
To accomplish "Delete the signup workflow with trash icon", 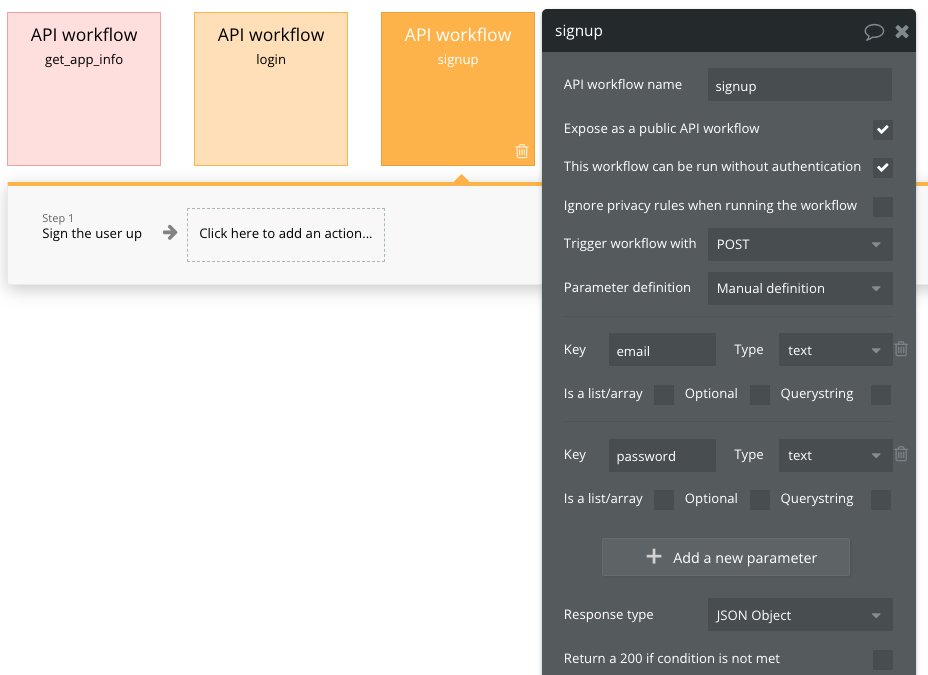I will 521,151.
